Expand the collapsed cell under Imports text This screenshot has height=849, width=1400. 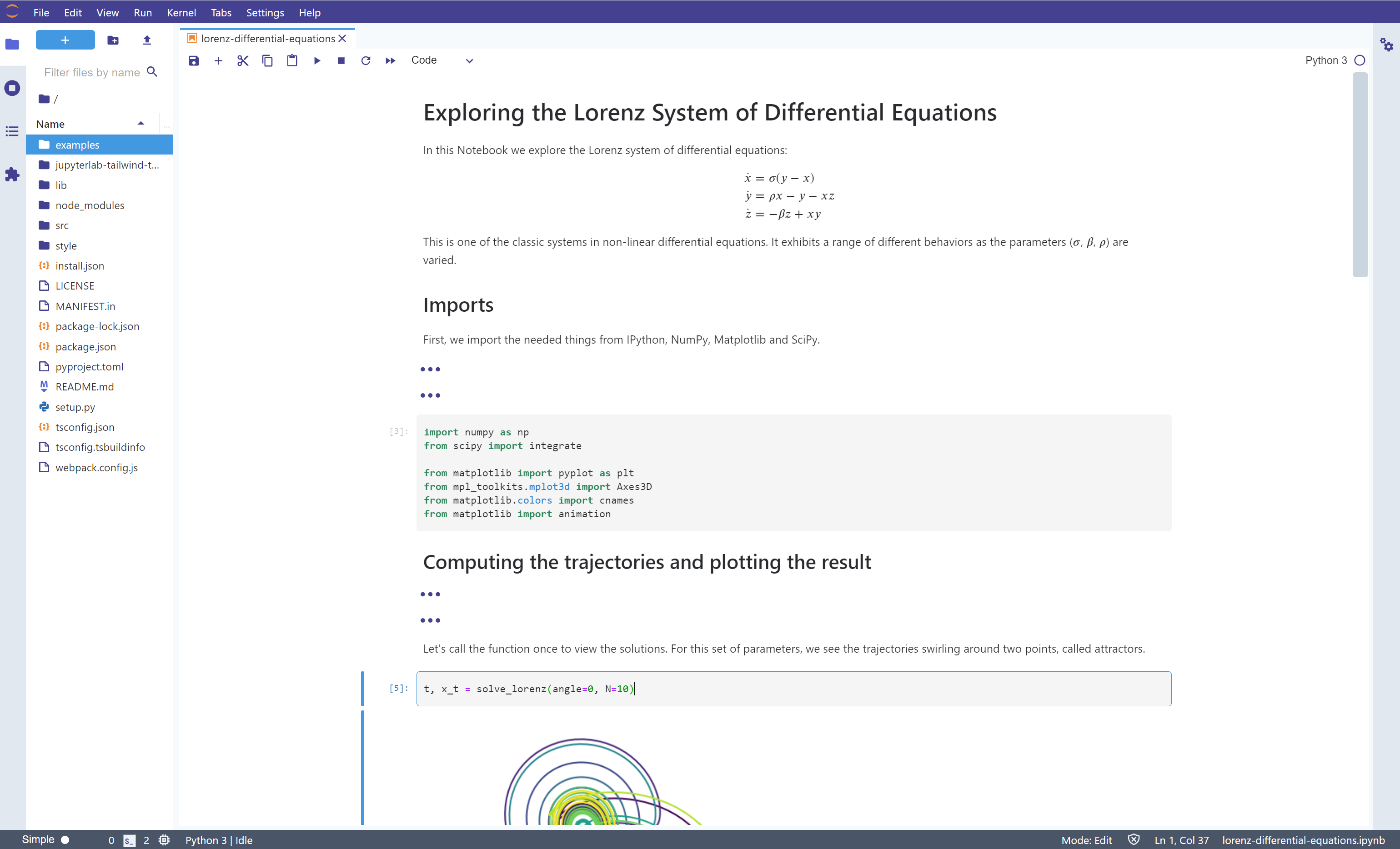pyautogui.click(x=430, y=369)
